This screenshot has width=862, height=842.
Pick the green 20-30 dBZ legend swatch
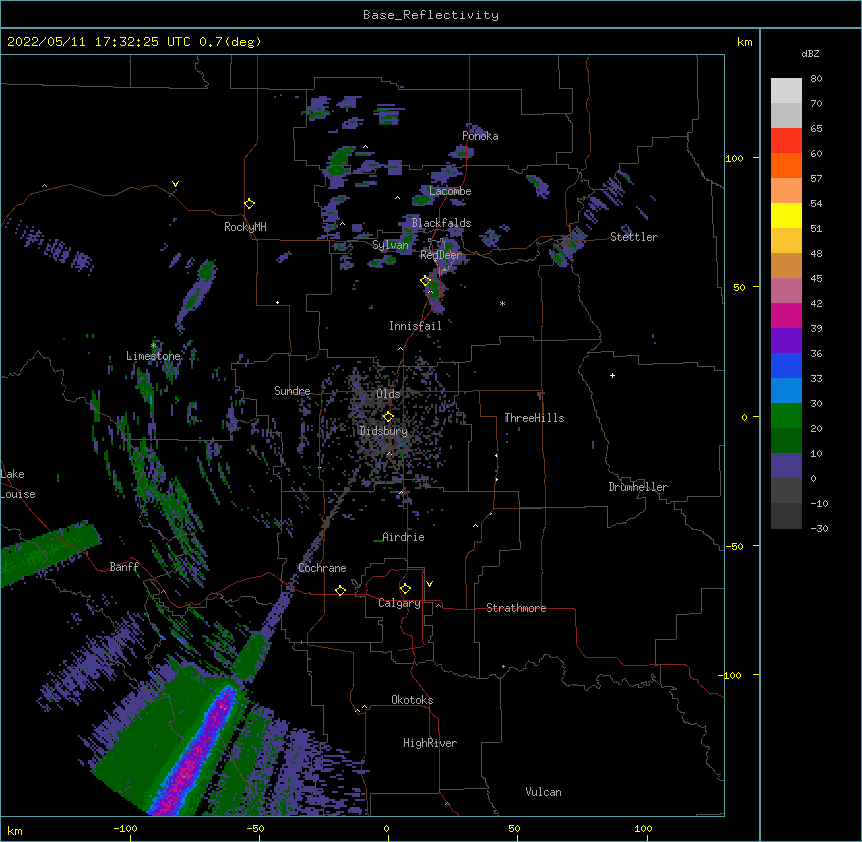pyautogui.click(x=786, y=416)
